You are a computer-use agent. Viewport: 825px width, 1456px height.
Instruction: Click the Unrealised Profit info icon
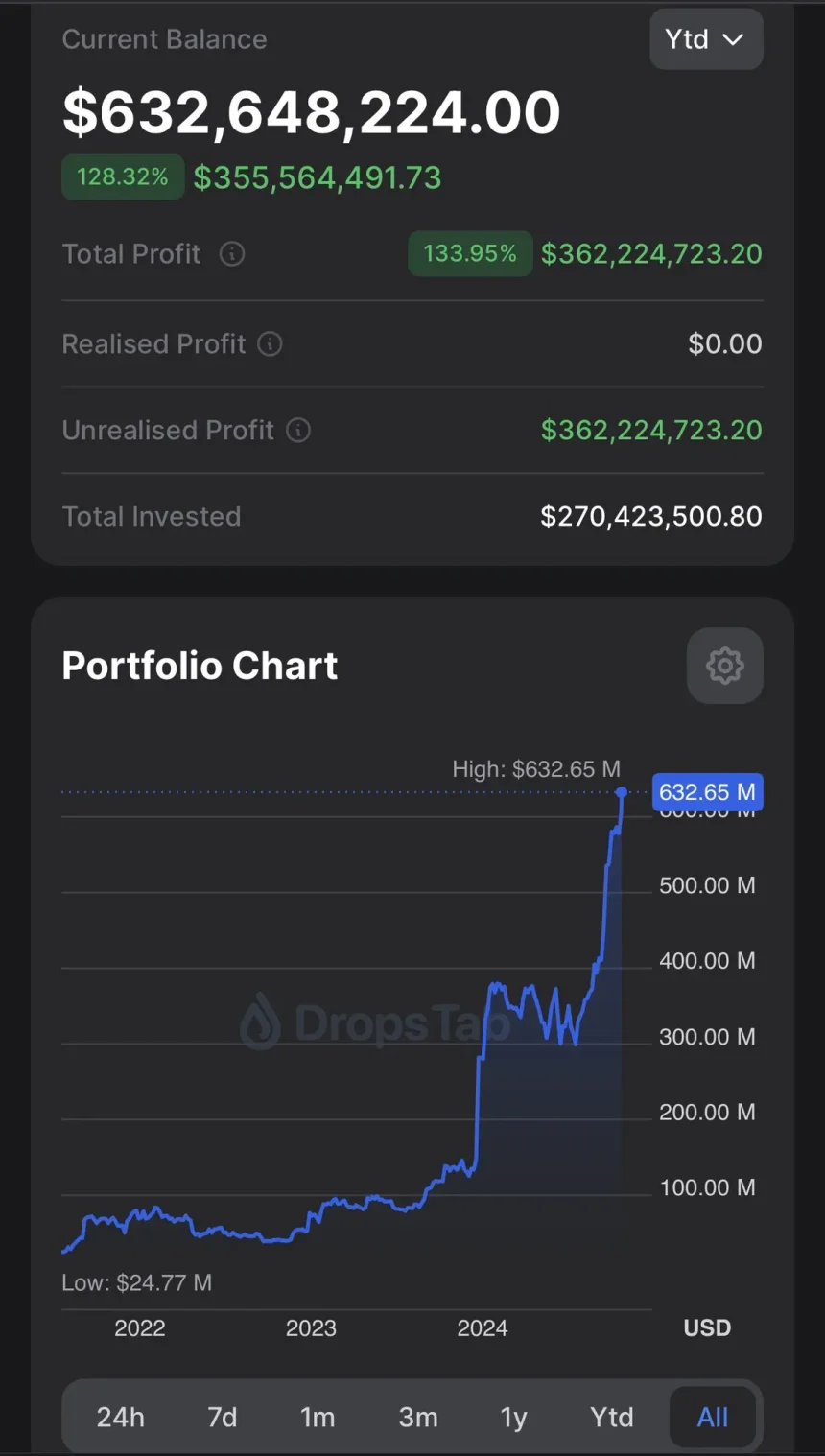click(x=298, y=431)
